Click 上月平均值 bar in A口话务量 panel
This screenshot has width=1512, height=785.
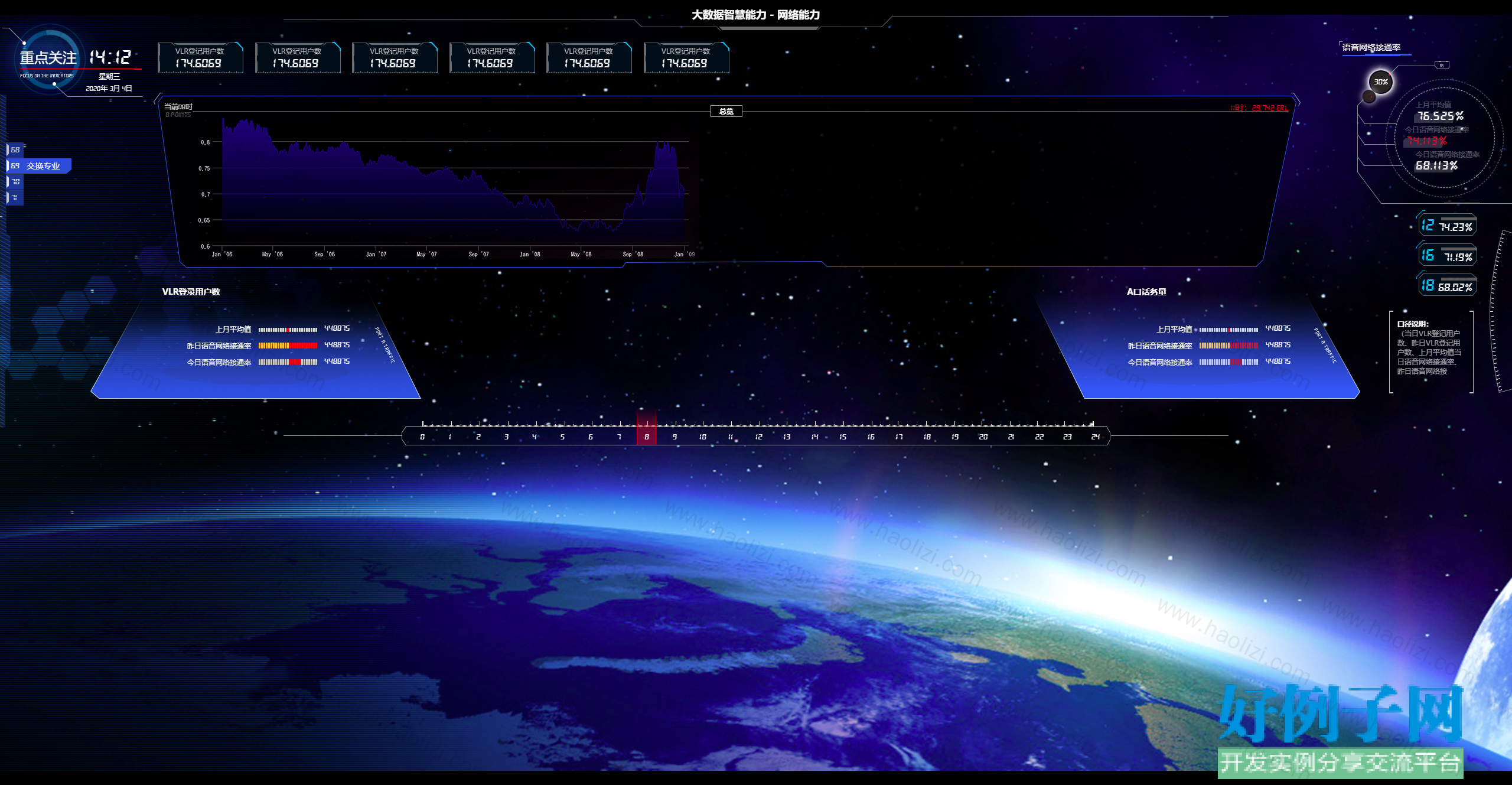tap(1228, 330)
